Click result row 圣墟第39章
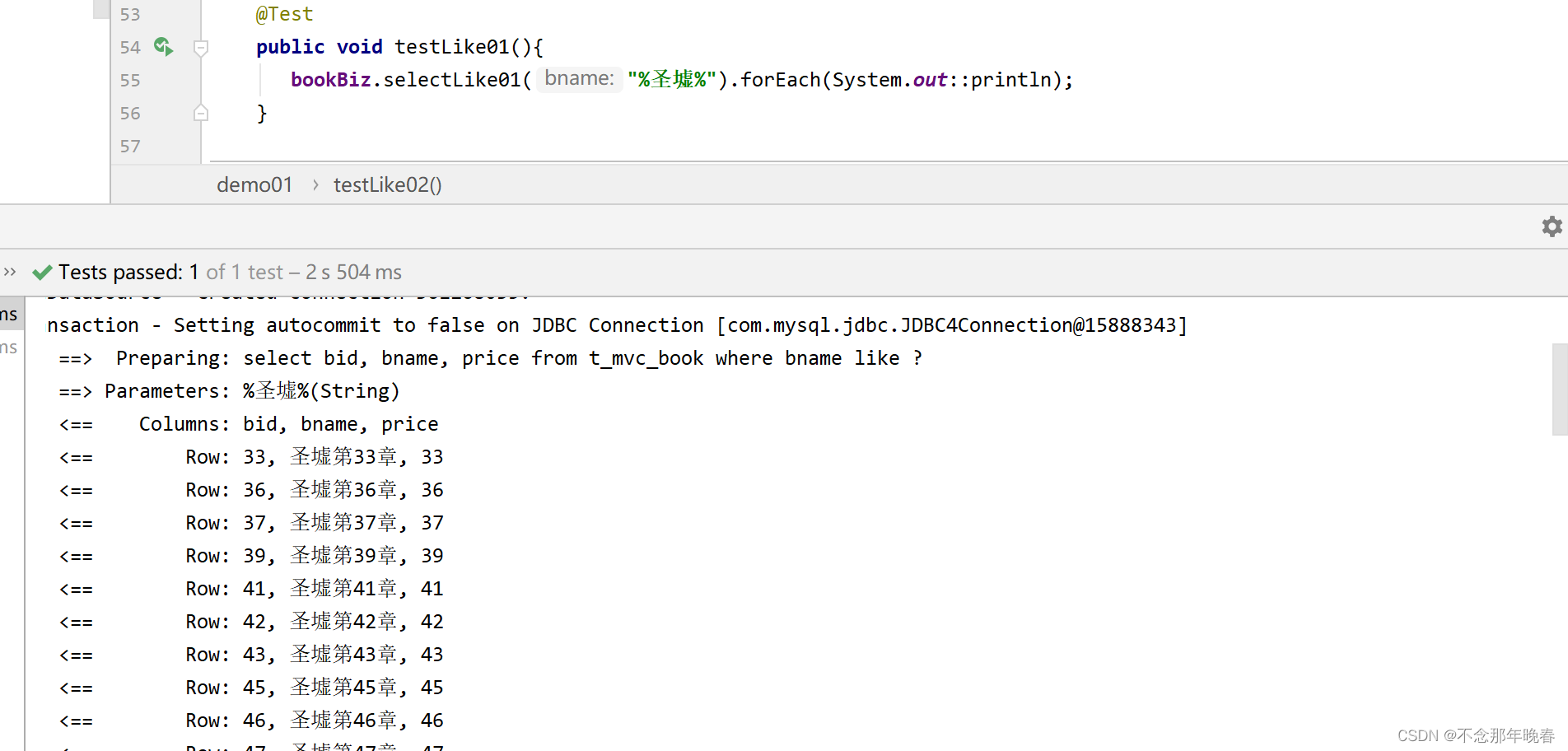1568x751 pixels. click(x=251, y=556)
